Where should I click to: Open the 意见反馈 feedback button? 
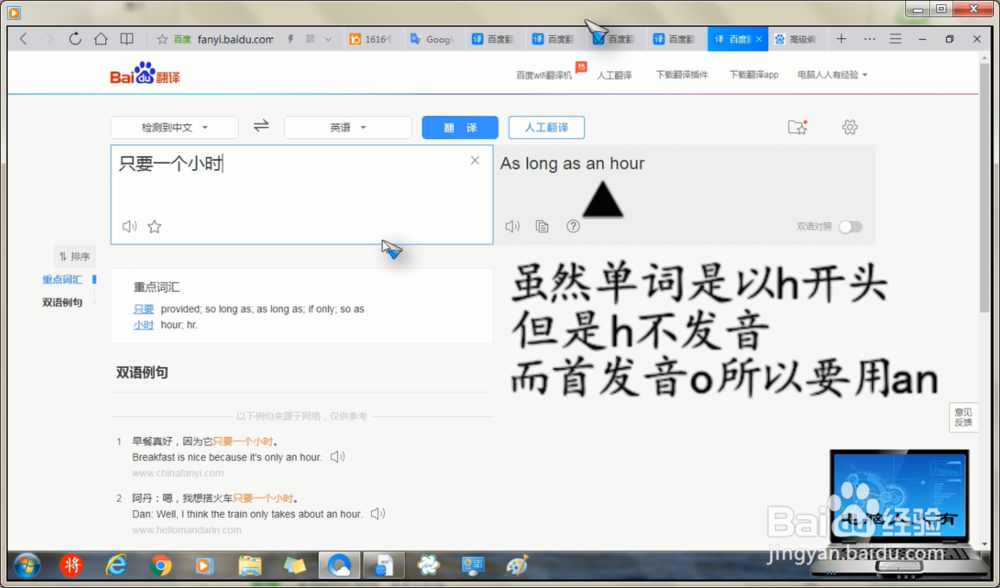click(963, 418)
